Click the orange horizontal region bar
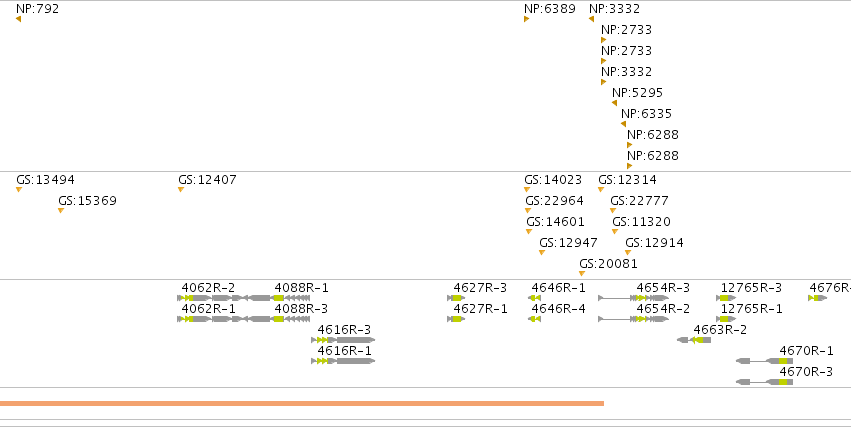851x427 pixels. point(302,404)
